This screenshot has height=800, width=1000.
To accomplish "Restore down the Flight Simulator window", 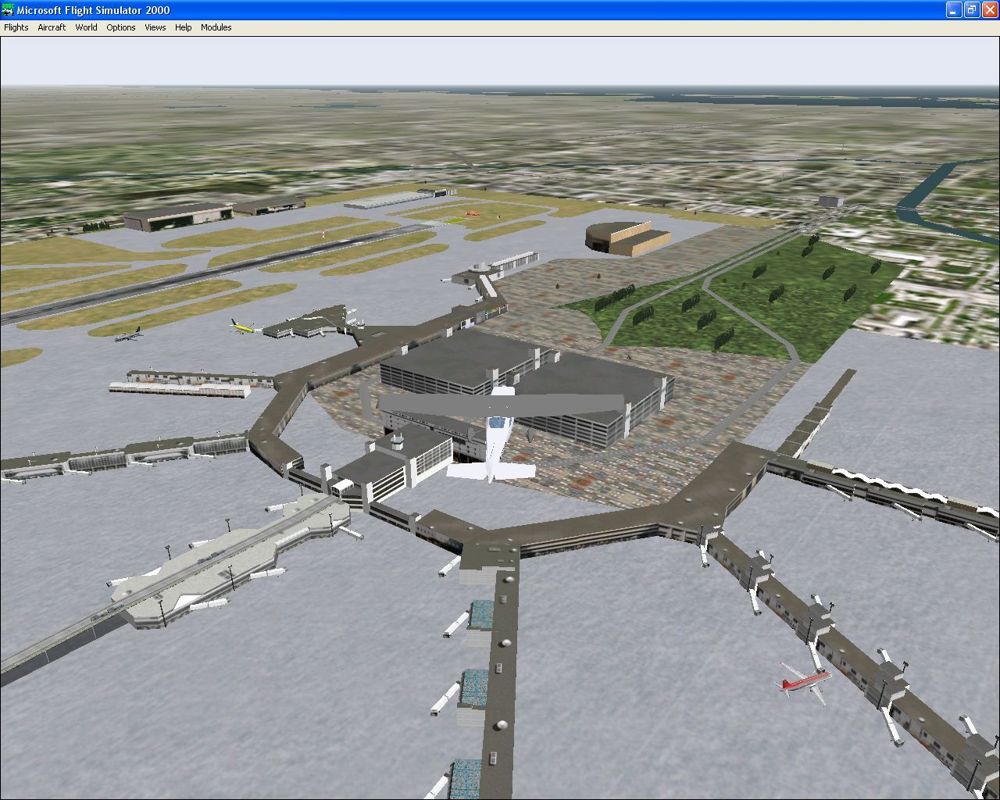I will coord(970,9).
